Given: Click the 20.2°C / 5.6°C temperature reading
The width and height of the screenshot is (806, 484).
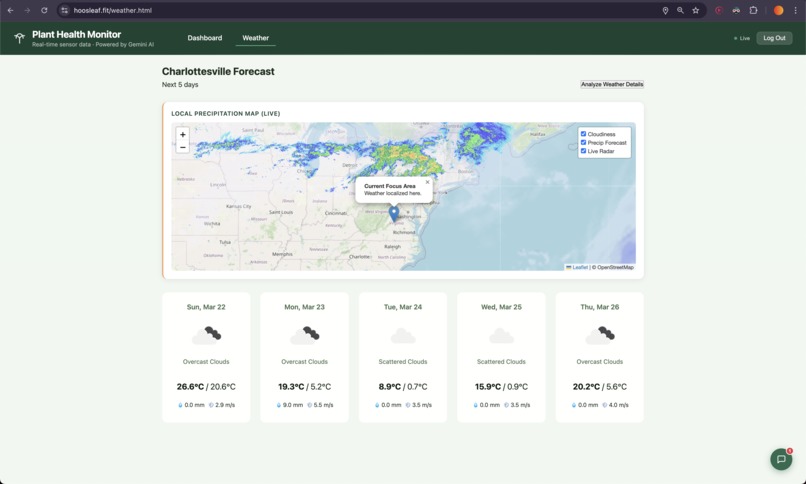Looking at the screenshot, I should click(x=599, y=386).
